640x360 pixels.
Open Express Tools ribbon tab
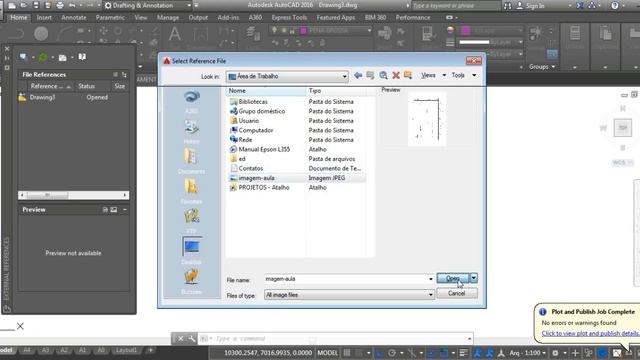pos(289,18)
